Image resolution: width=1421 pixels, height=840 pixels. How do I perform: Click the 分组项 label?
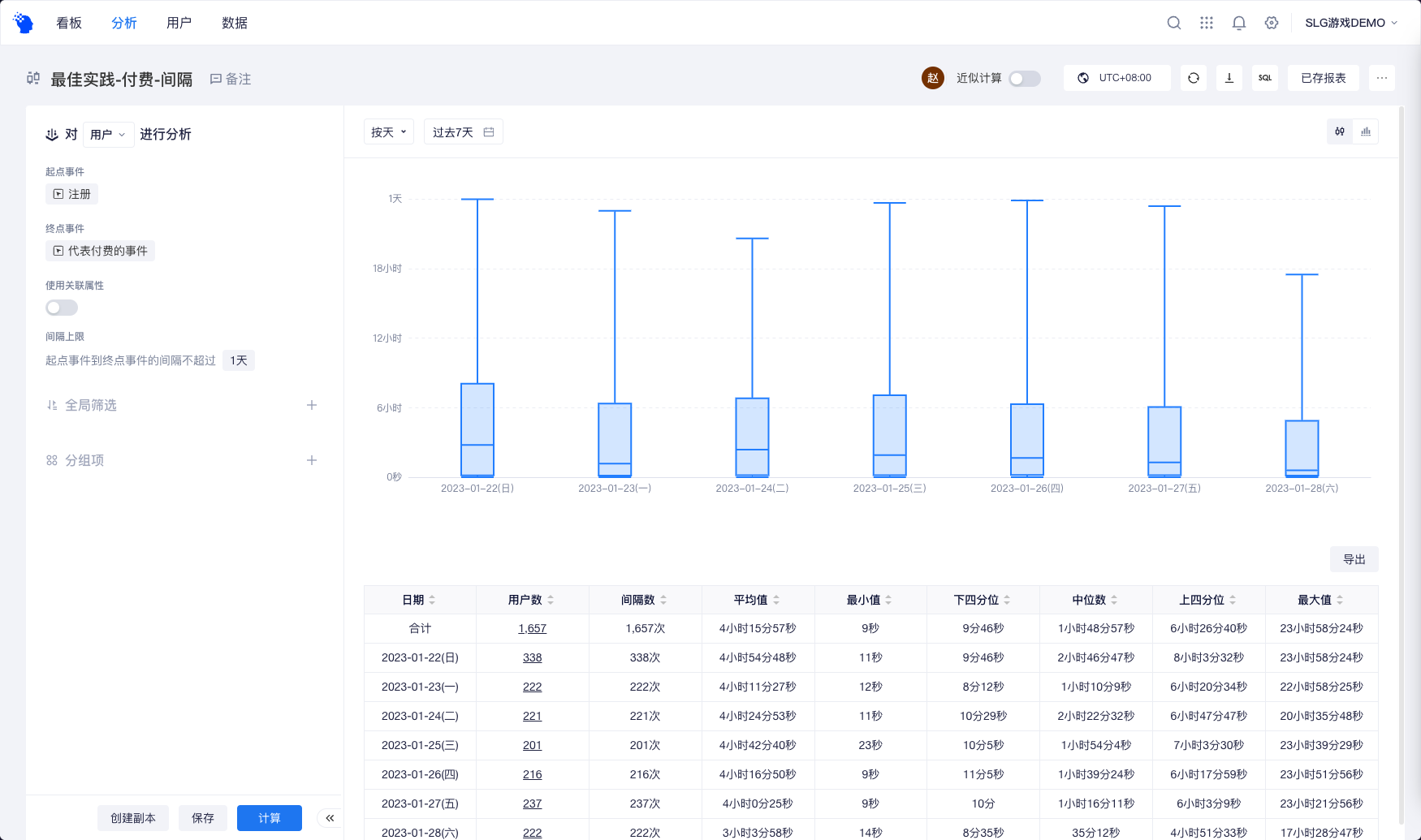coord(84,460)
